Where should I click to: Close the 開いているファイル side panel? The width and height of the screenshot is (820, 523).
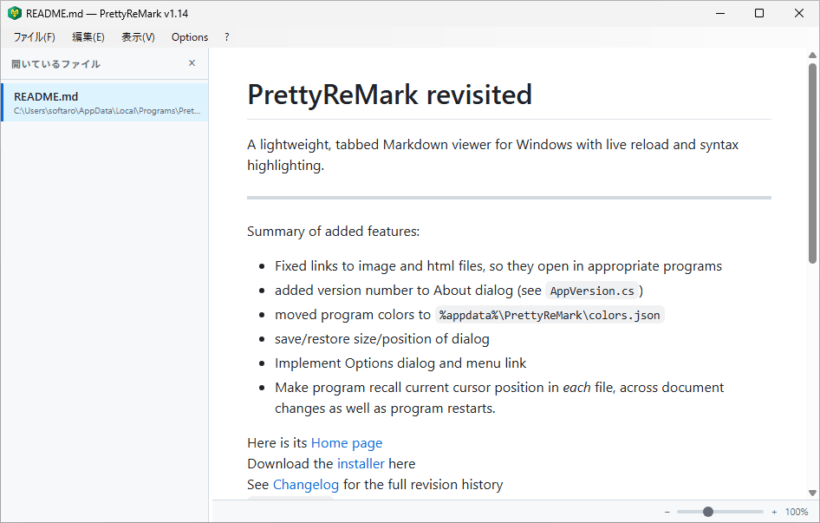pyautogui.click(x=192, y=63)
